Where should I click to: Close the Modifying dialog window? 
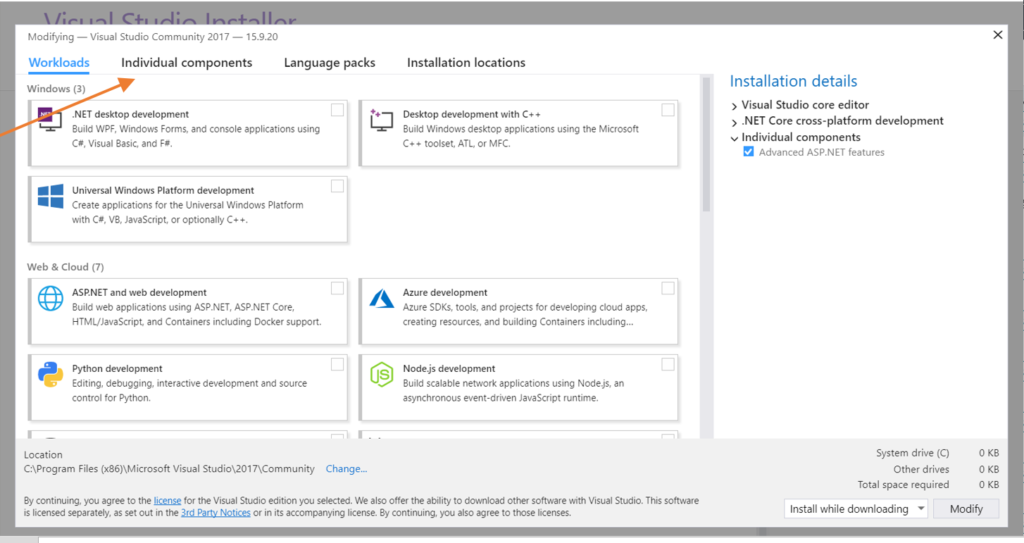pyautogui.click(x=997, y=35)
